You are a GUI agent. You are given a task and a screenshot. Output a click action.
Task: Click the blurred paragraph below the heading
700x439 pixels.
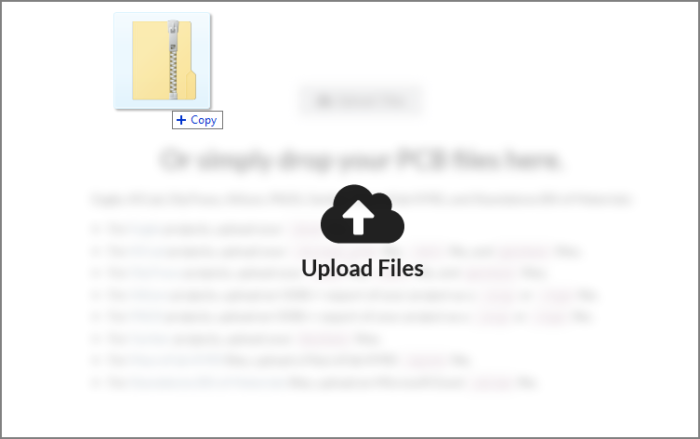pos(362,199)
